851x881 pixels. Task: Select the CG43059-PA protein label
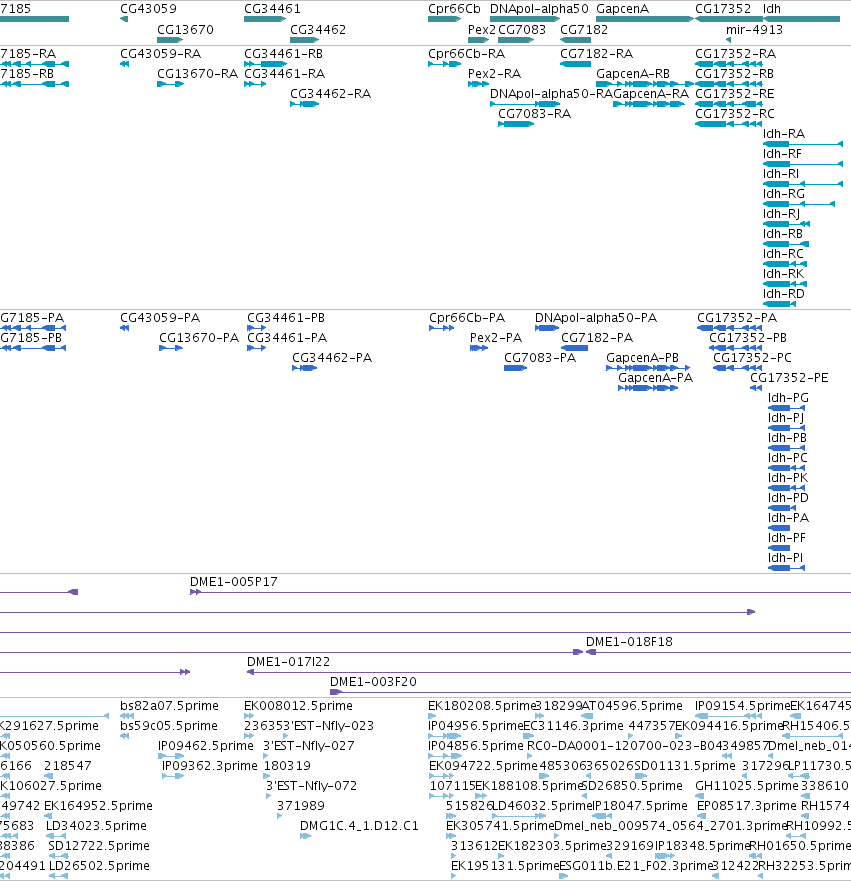[160, 318]
